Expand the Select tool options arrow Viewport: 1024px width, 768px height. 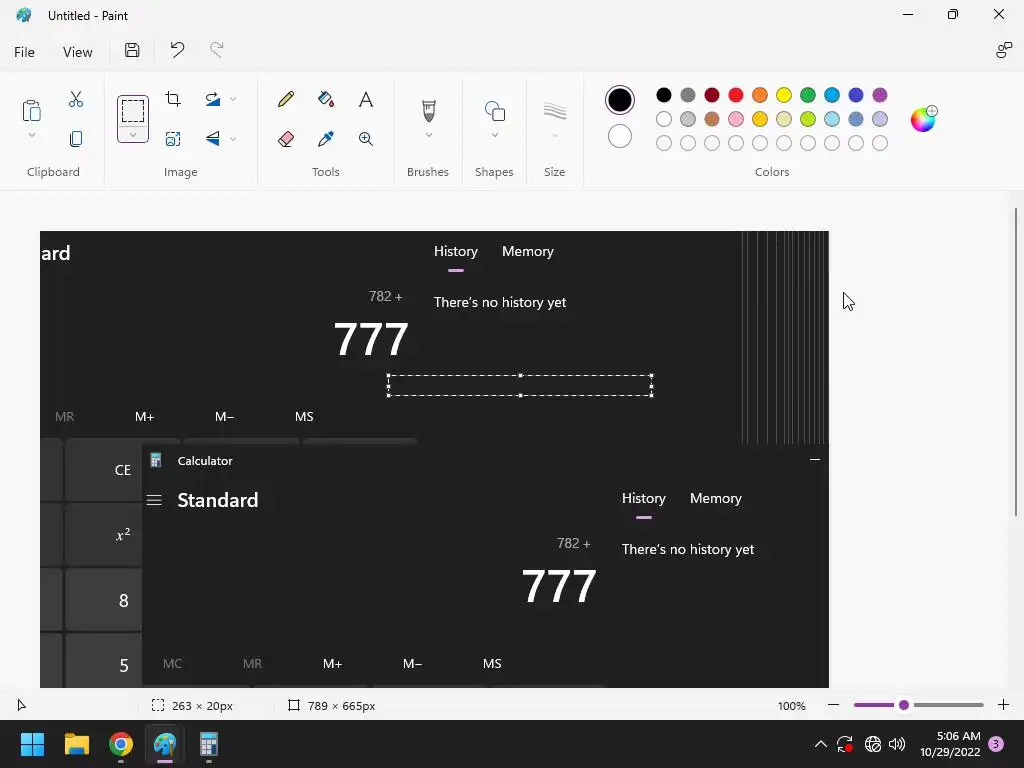pos(133,135)
